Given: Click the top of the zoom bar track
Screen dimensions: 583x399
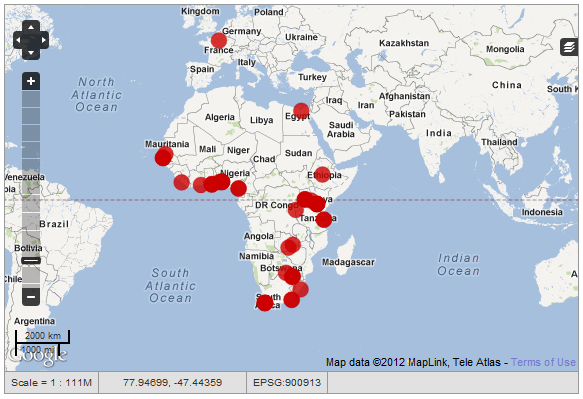Looking at the screenshot, I should (31, 98).
